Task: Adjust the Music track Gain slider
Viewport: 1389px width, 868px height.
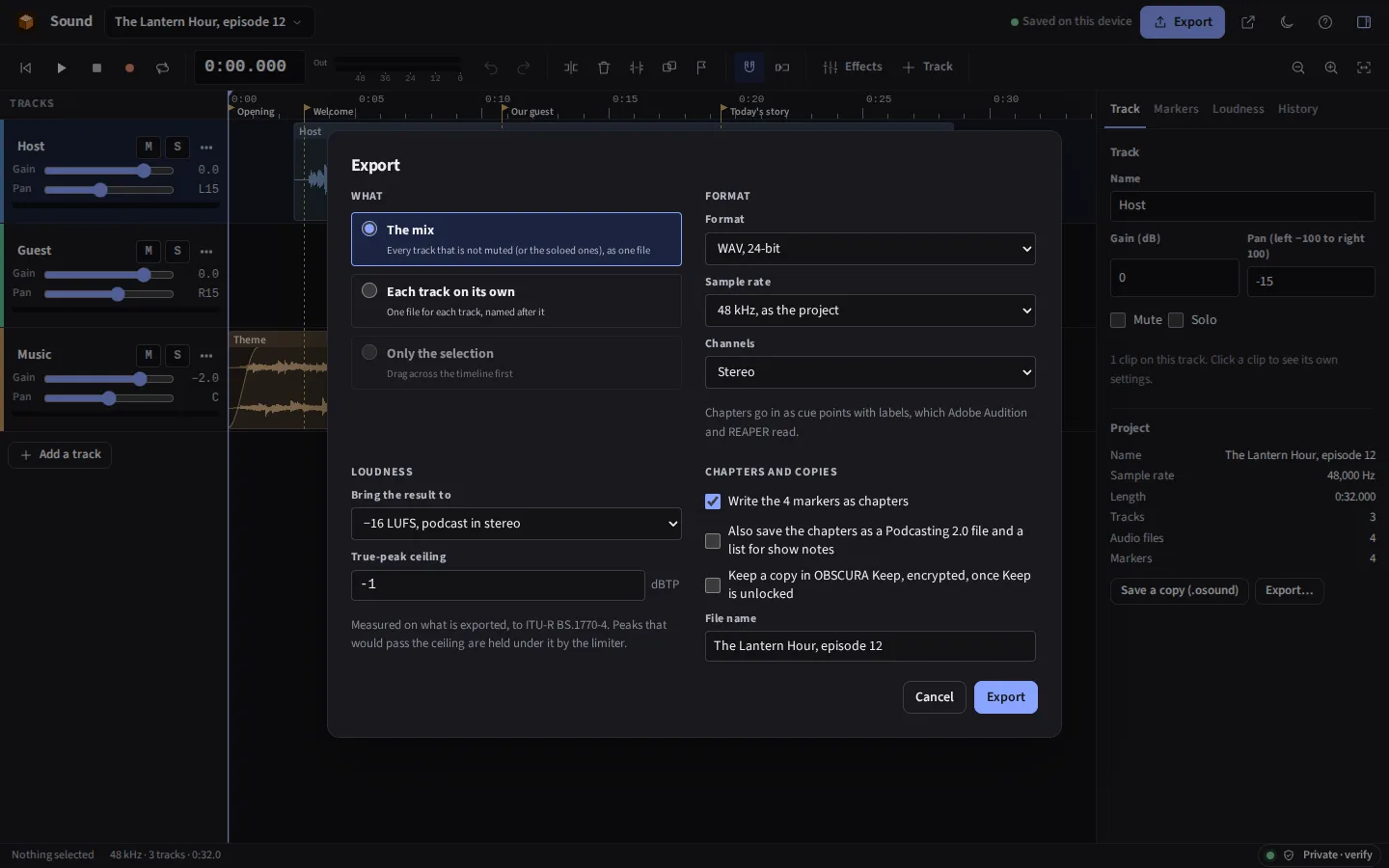Action: pos(109,379)
